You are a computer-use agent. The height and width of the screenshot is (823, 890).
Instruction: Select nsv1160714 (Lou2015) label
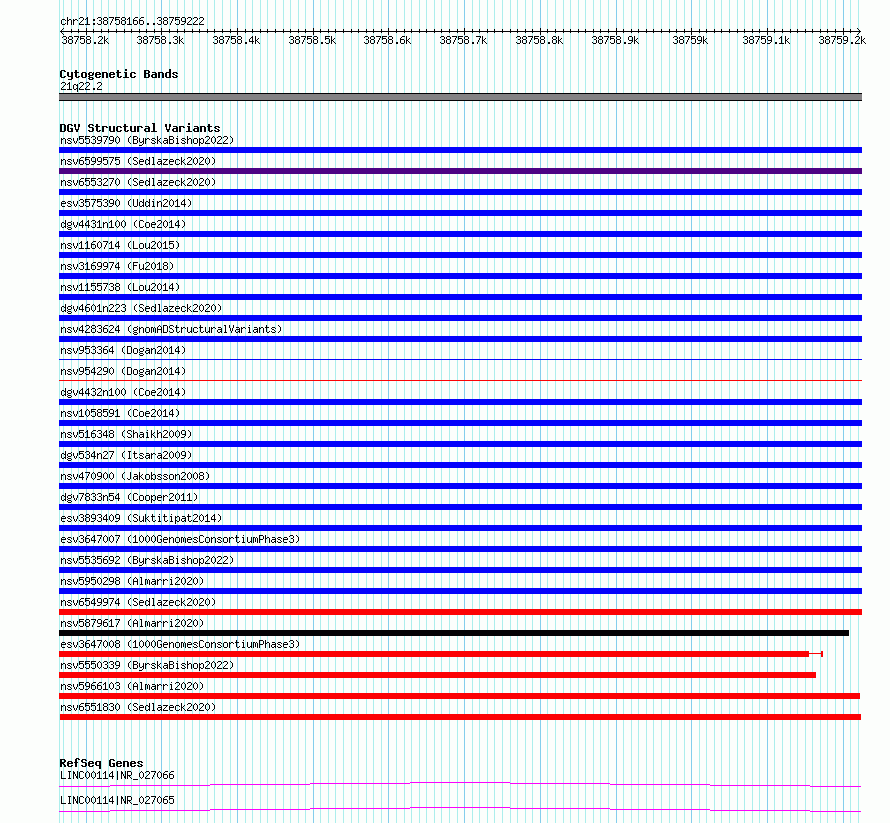(x=120, y=245)
